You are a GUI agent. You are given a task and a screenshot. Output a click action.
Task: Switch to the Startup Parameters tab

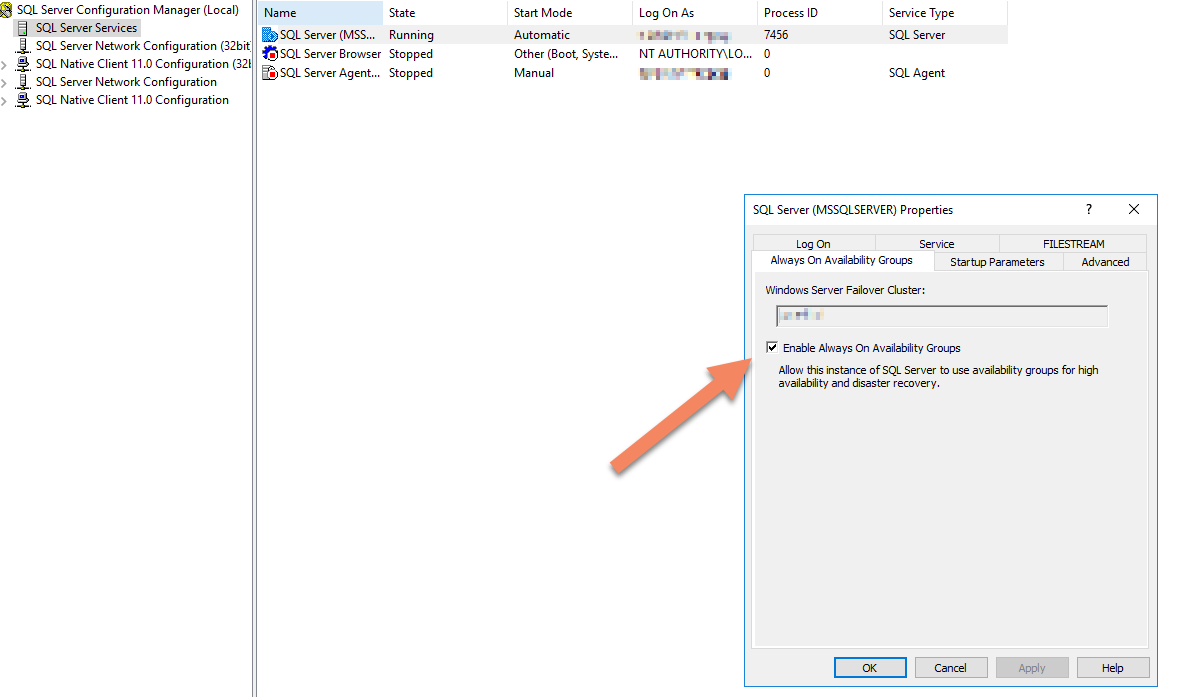[x=996, y=262]
